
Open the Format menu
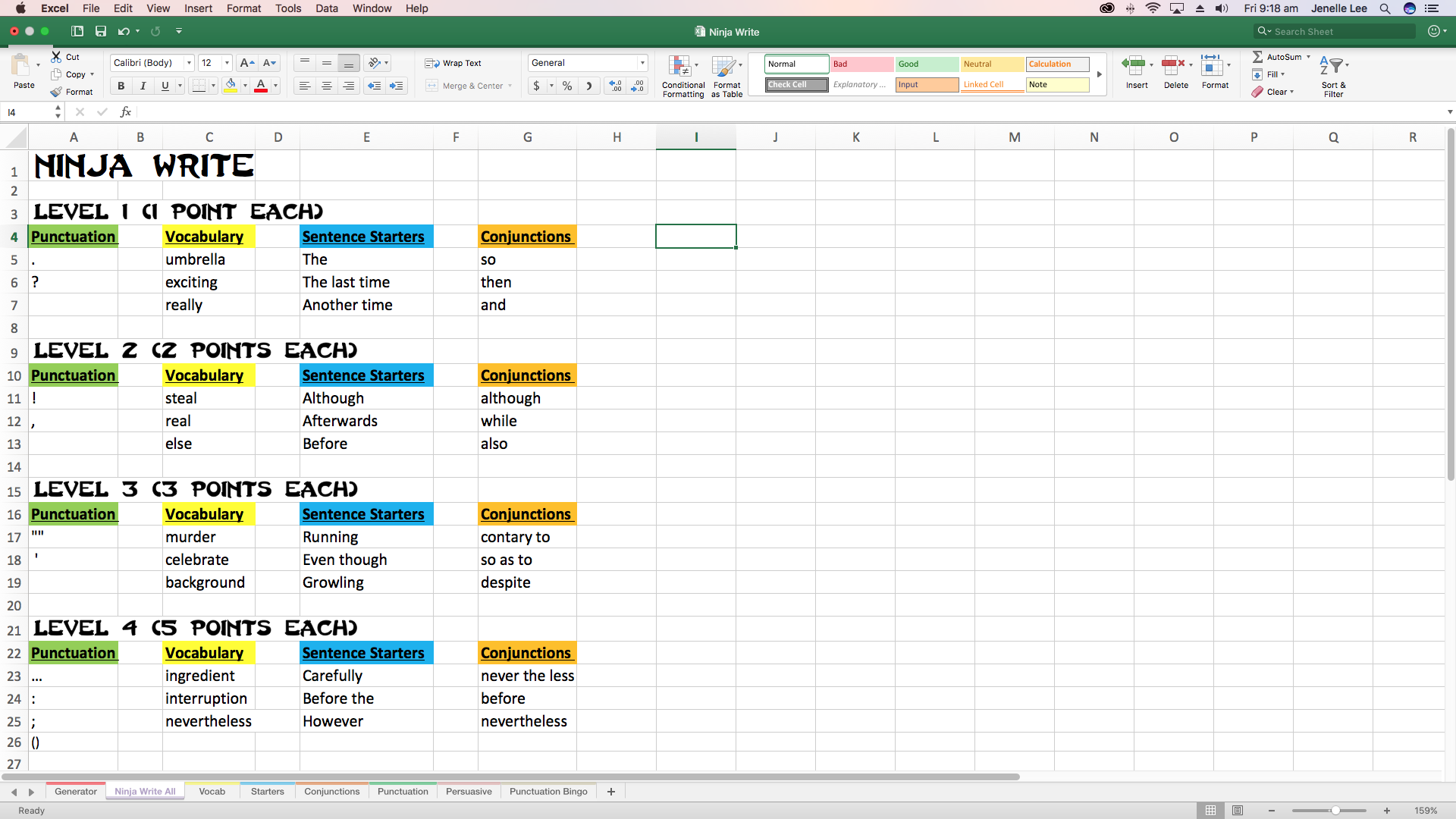(243, 8)
